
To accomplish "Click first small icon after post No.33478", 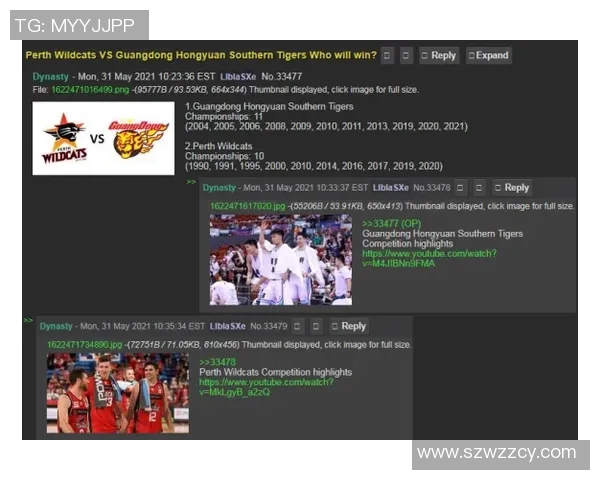I will coord(461,188).
